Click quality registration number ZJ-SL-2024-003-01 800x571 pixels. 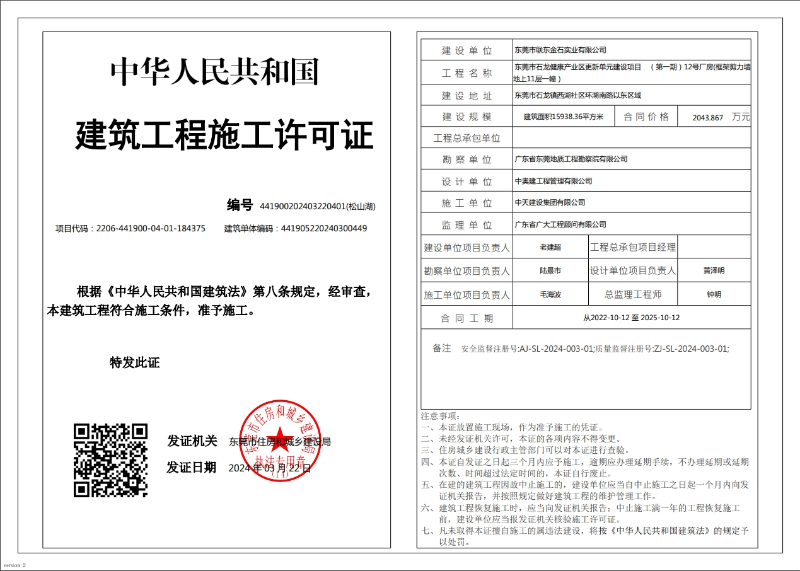pos(690,349)
